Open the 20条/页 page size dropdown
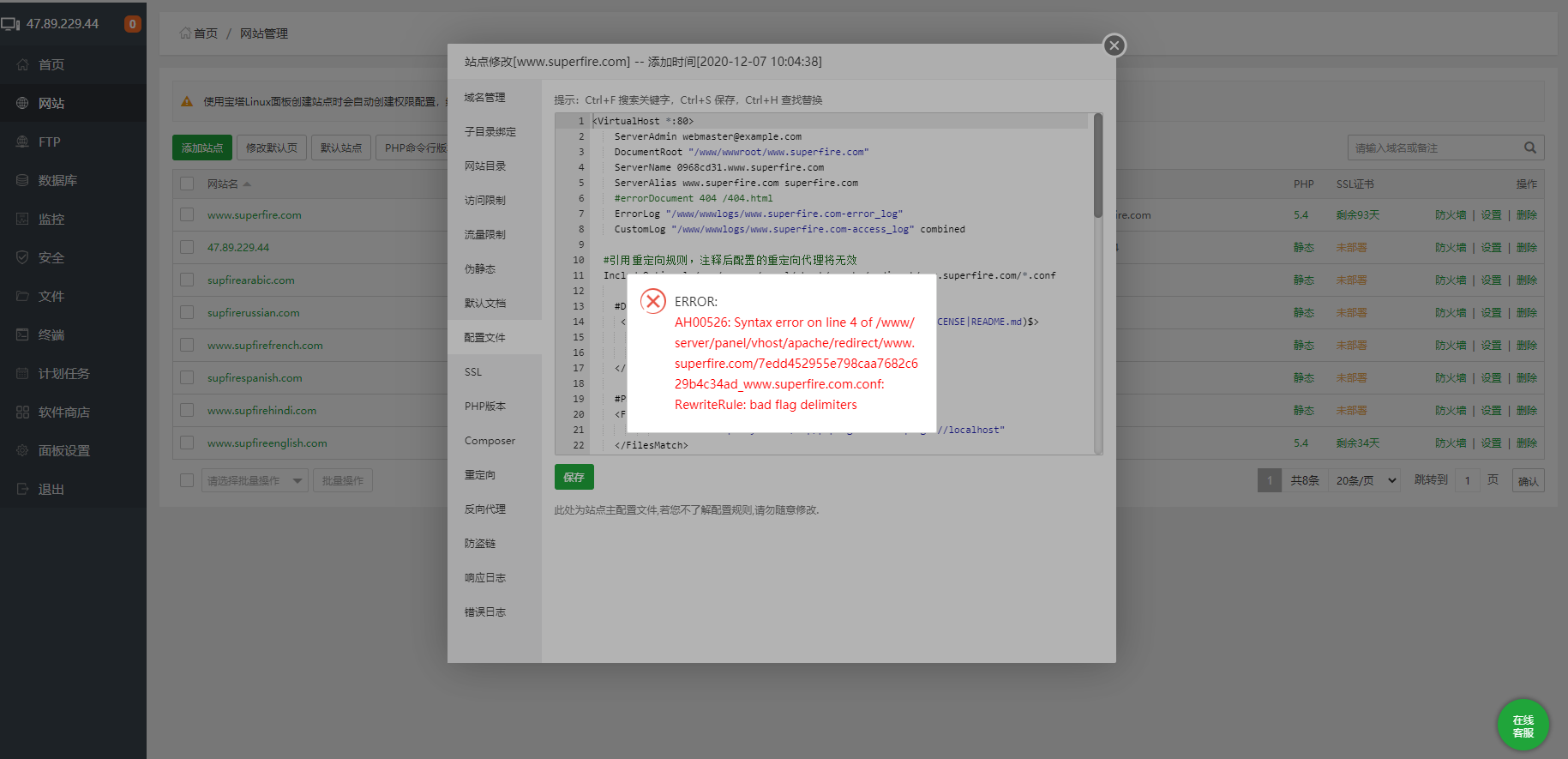Image resolution: width=1568 pixels, height=759 pixels. tap(1366, 480)
